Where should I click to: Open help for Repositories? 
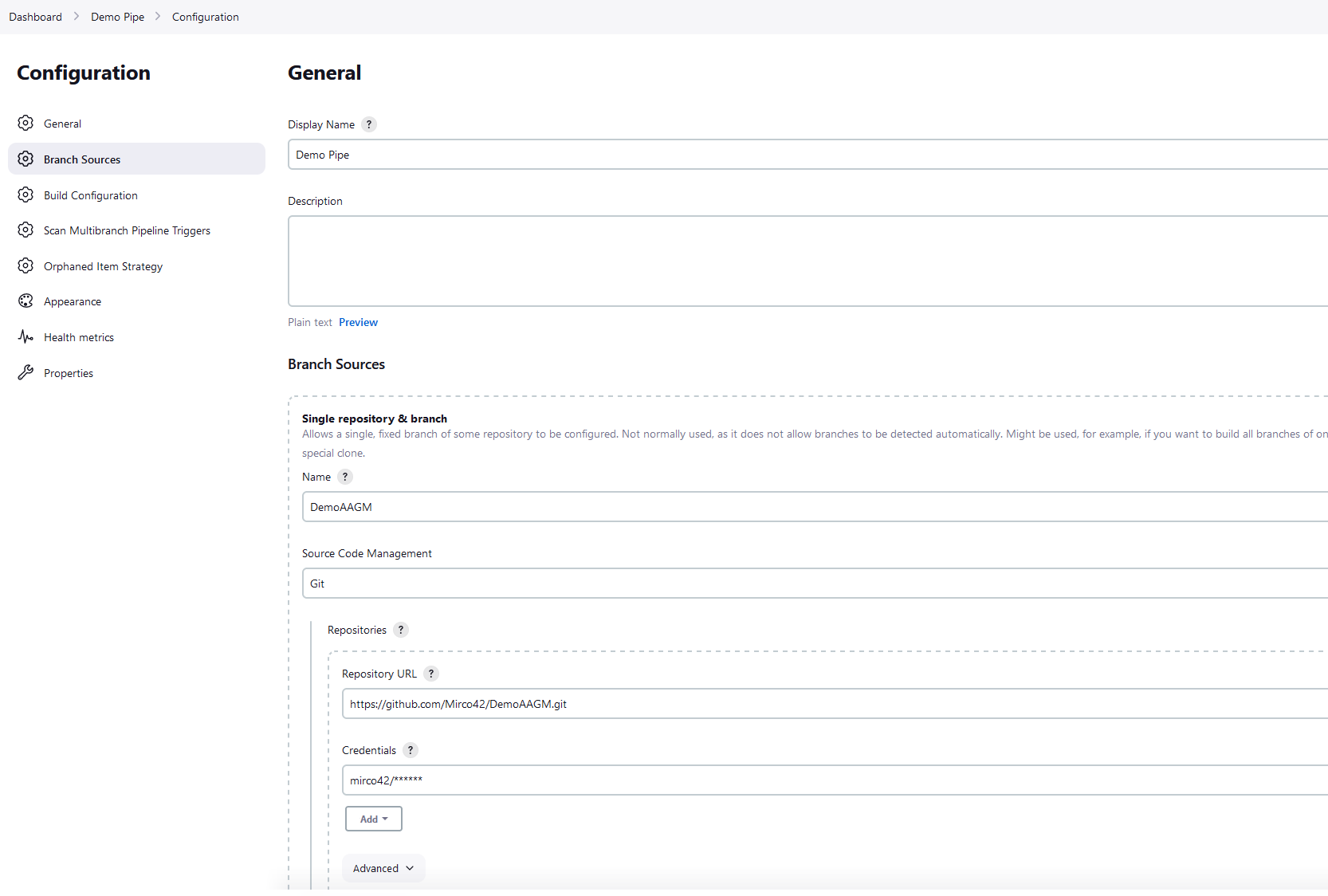coord(401,630)
